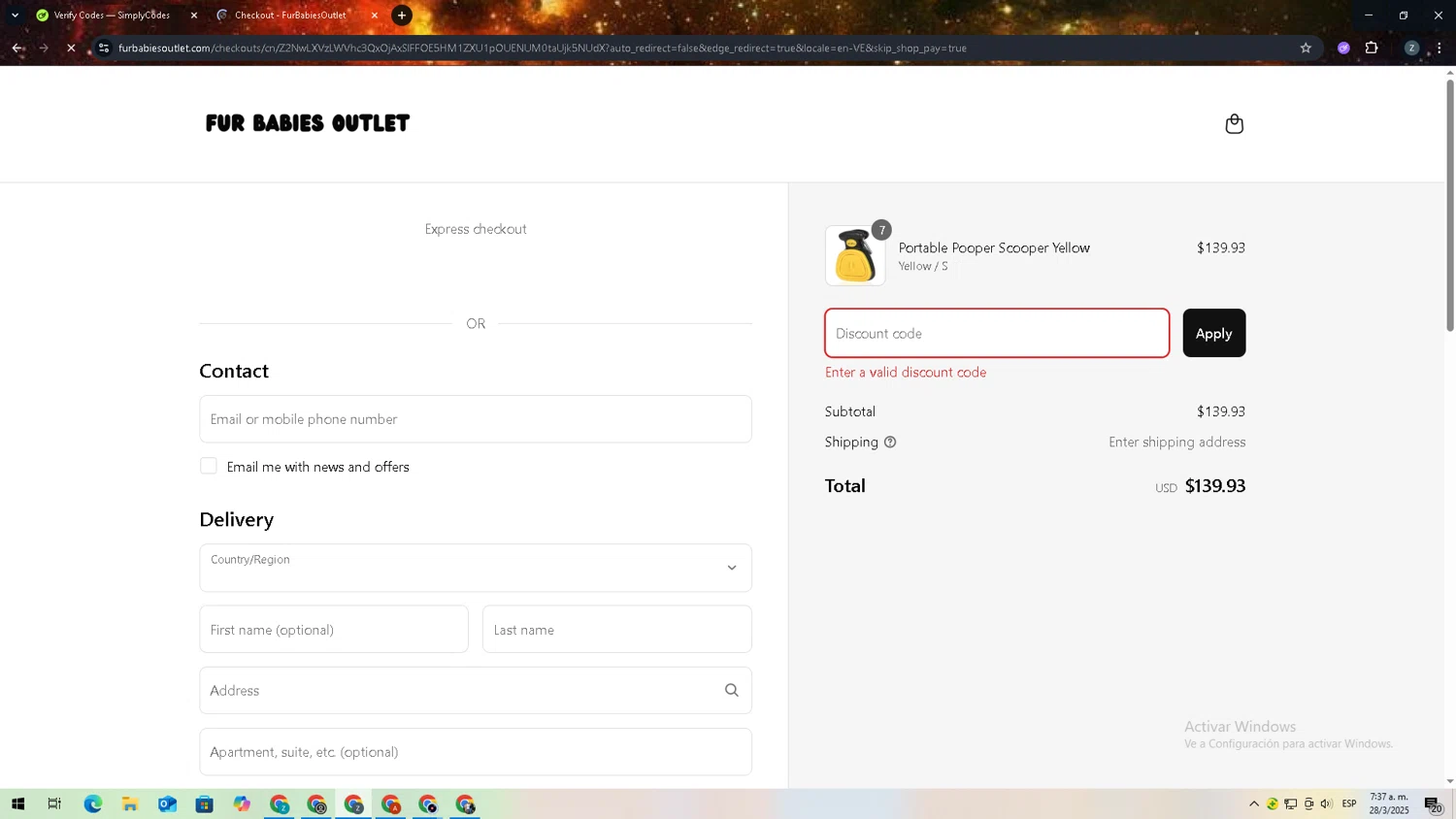The height and width of the screenshot is (819, 1456).
Task: Click the Email or mobile phone number field
Action: pyautogui.click(x=476, y=419)
